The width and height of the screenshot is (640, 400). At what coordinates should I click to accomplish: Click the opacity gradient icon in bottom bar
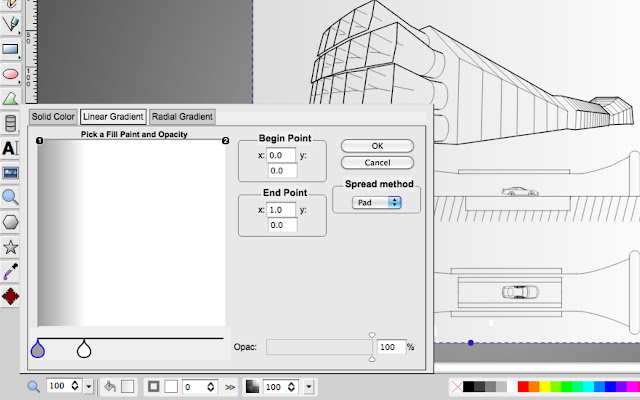point(252,387)
